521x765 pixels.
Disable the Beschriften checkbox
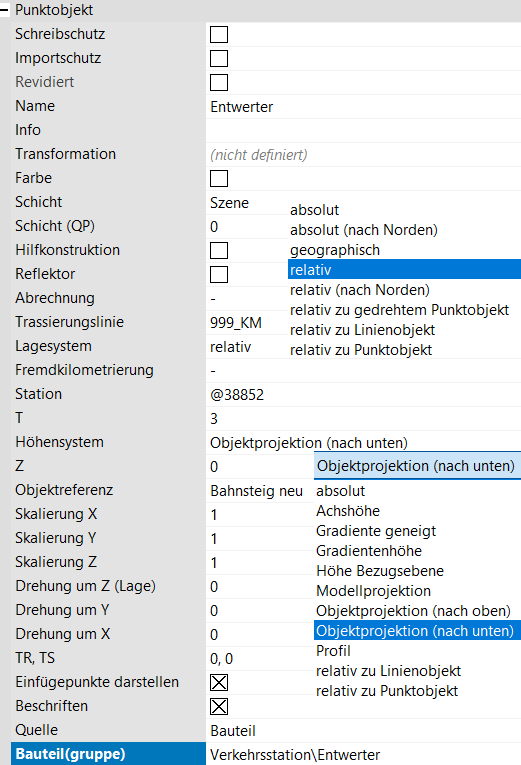coord(219,706)
